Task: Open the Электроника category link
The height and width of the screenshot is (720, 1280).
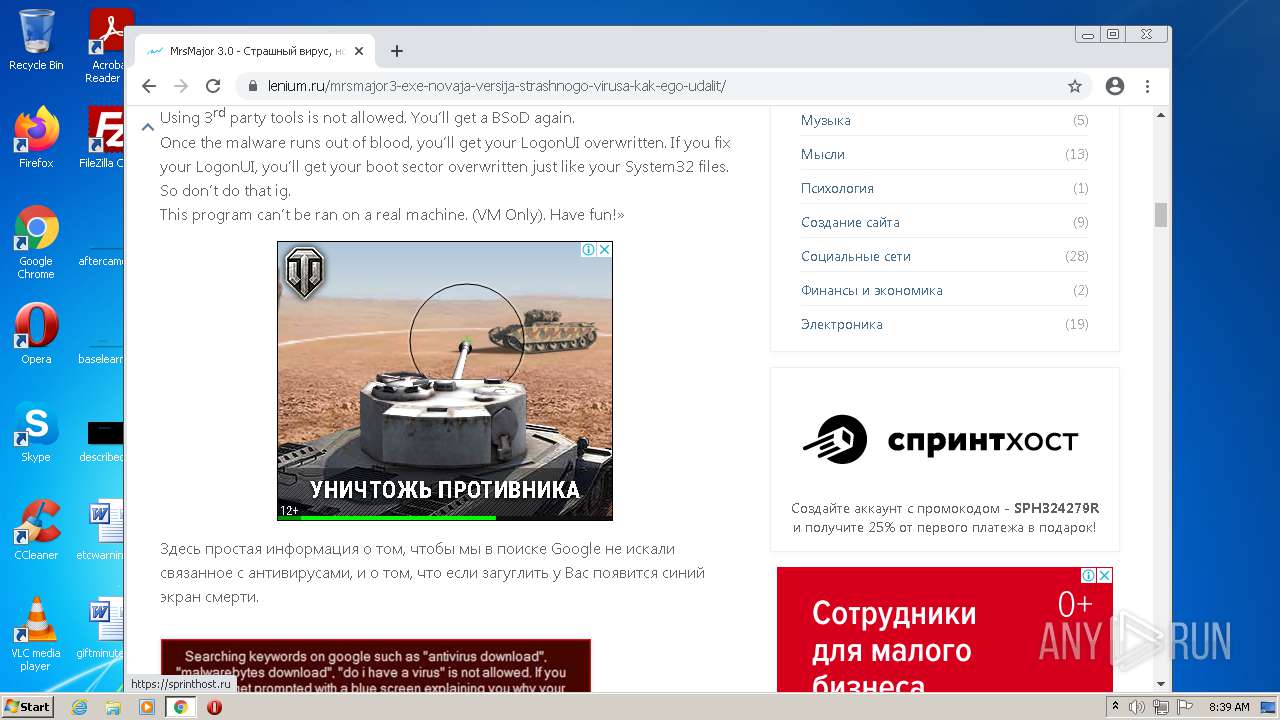Action: point(842,324)
